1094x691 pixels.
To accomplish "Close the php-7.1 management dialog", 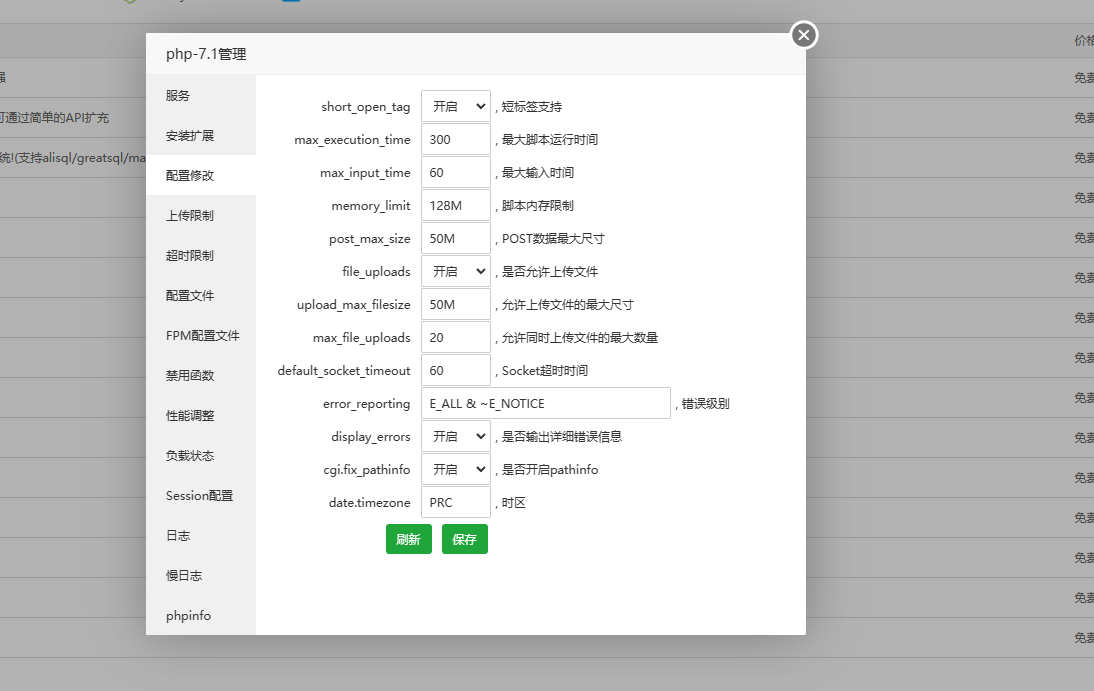I will point(804,35).
